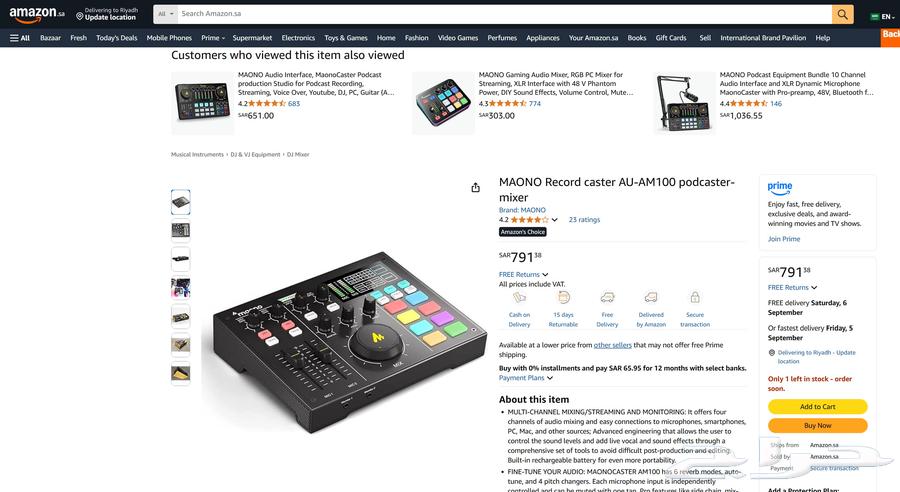Viewport: 900px width, 492px height.
Task: Click the 15 days Returnable icon
Action: click(563, 297)
